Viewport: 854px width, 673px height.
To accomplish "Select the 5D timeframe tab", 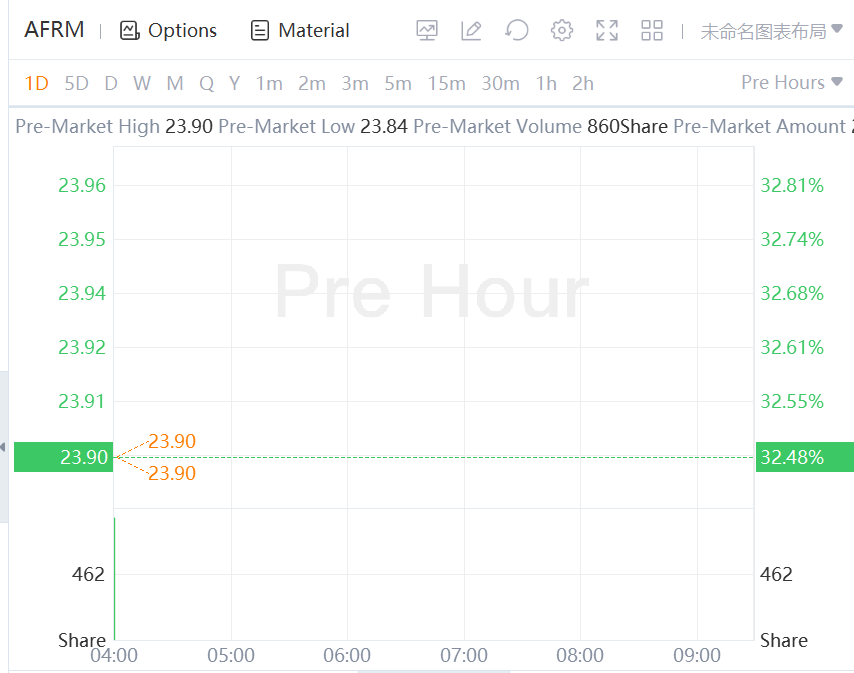I will pos(76,83).
